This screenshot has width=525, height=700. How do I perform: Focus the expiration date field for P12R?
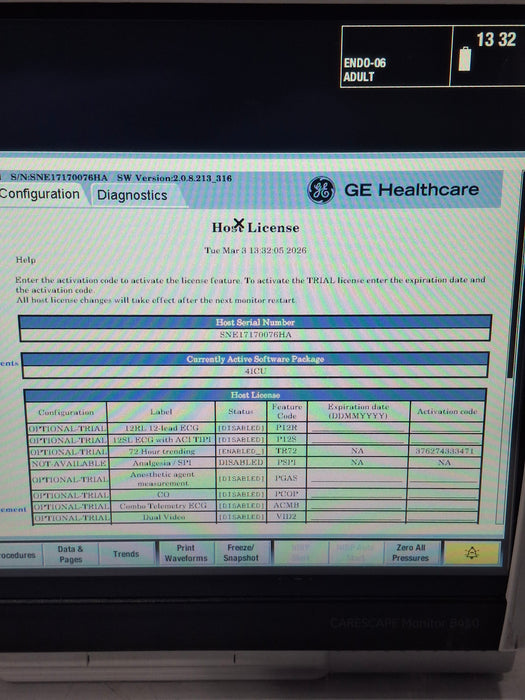click(x=358, y=428)
